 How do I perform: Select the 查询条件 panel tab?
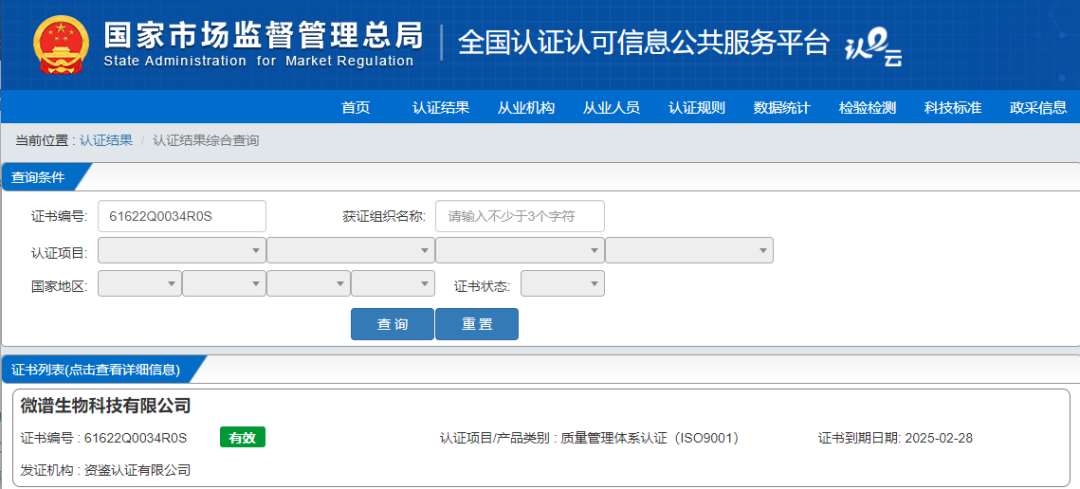click(x=41, y=177)
